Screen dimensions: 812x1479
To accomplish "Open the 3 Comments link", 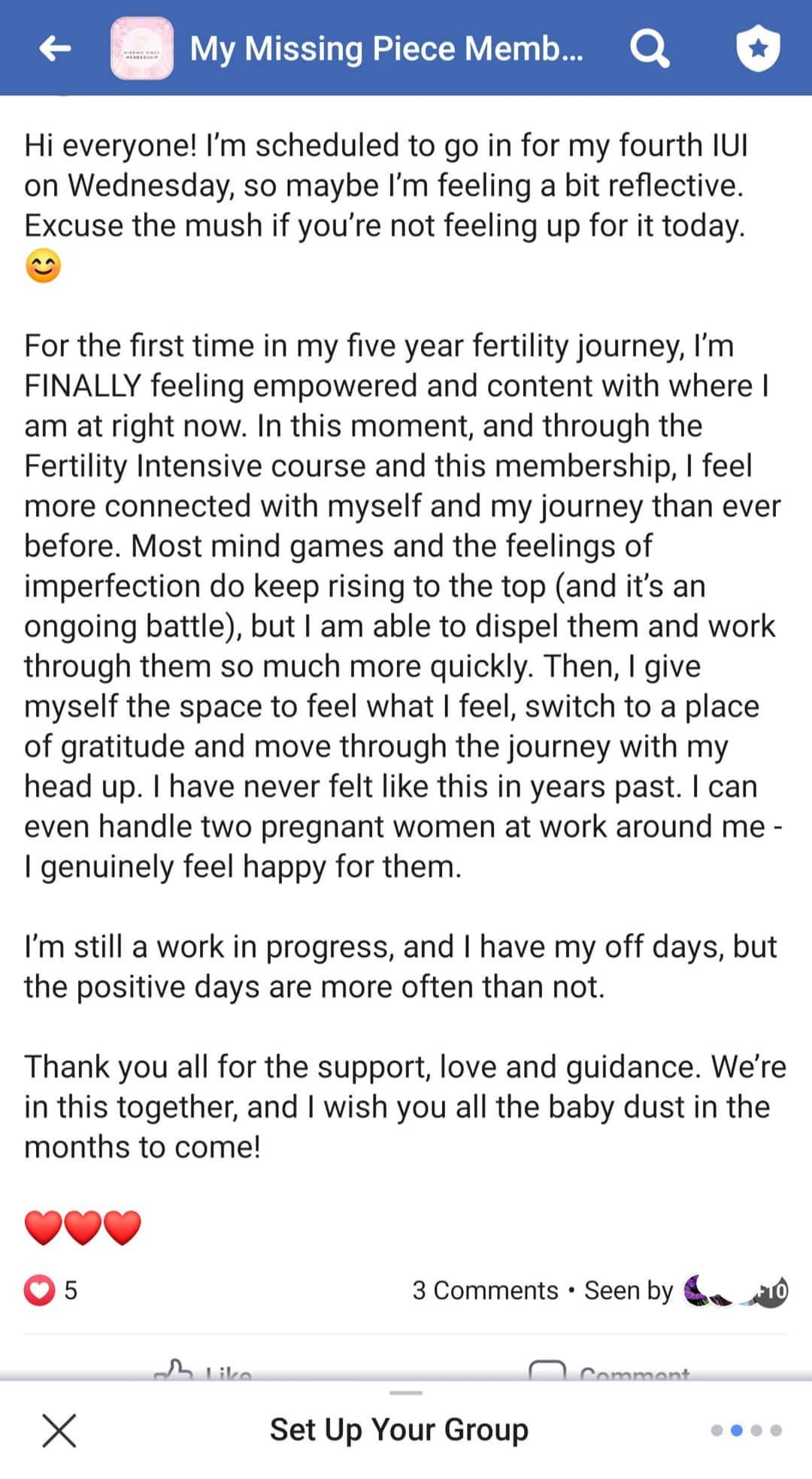I will 485,1291.
